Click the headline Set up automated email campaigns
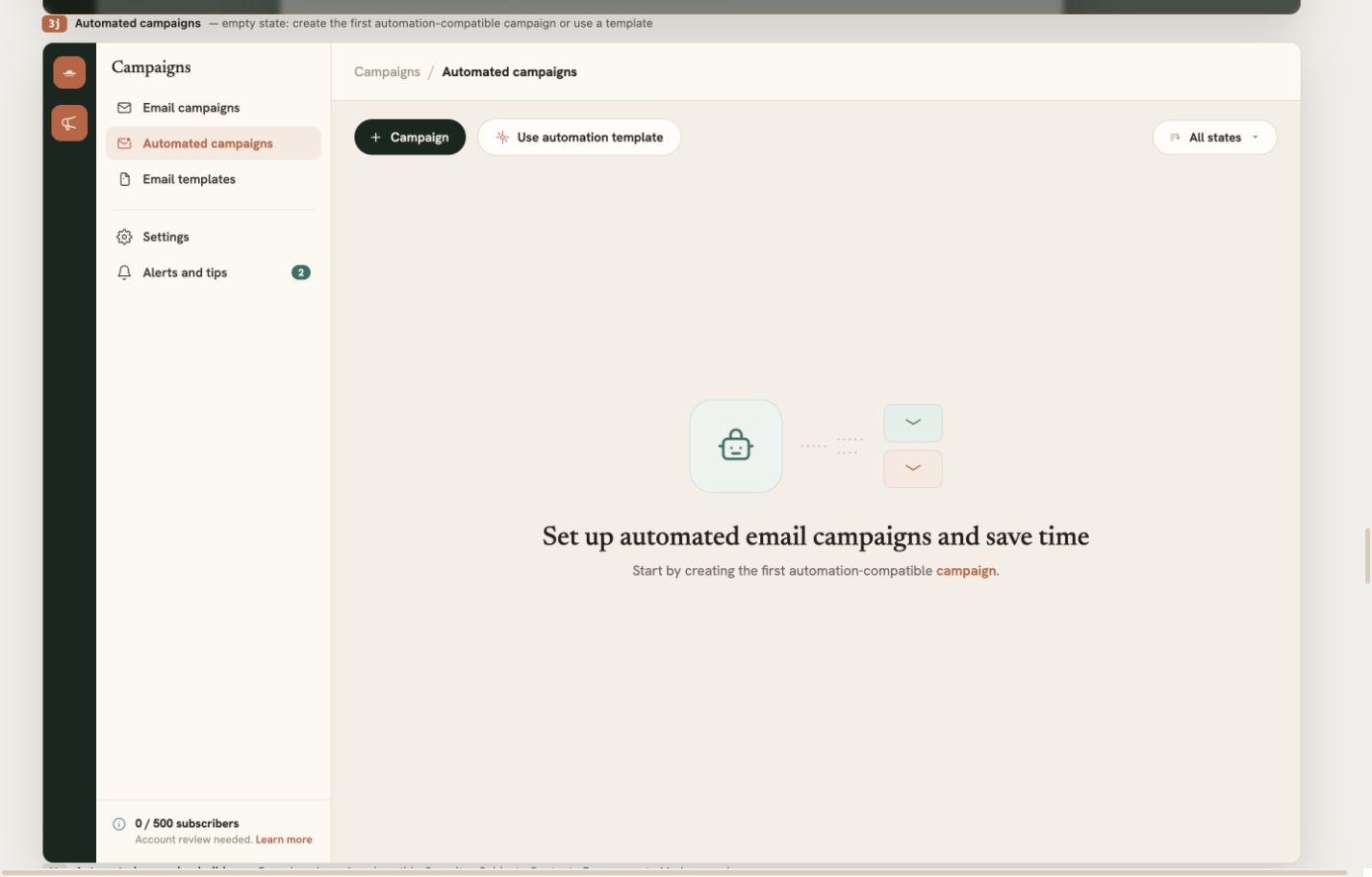Image resolution: width=1372 pixels, height=877 pixels. pos(816,536)
